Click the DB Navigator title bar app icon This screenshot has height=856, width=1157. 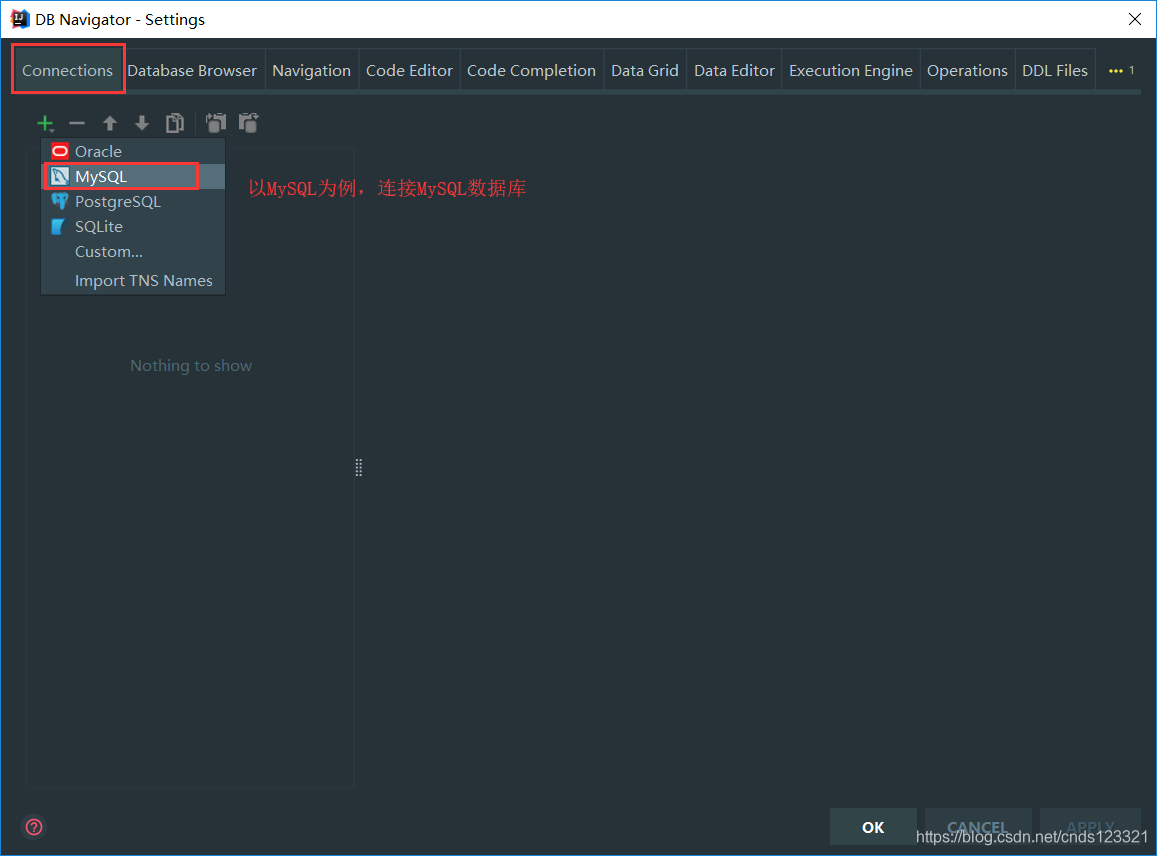(x=20, y=19)
